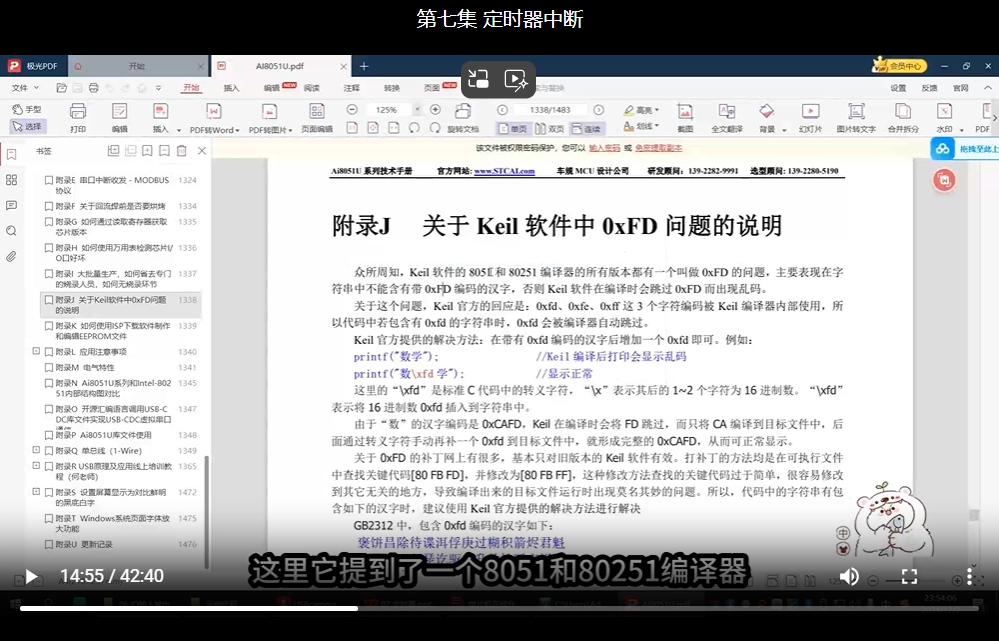Click the 图片转文字 OCR tool
Screen dimensions: 999x641
(856, 118)
